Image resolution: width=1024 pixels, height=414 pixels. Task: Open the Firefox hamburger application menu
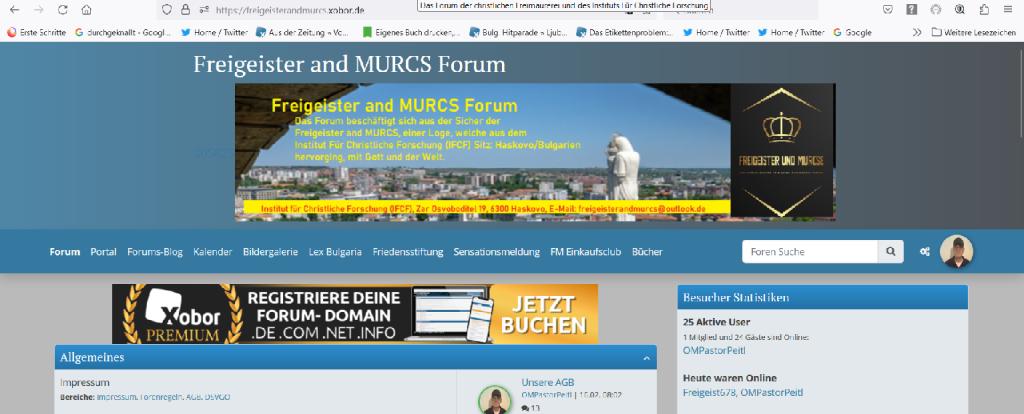1008,9
